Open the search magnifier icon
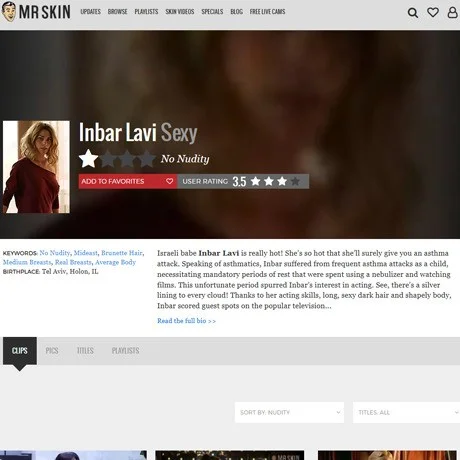Viewport: 460px width, 460px height. click(413, 13)
